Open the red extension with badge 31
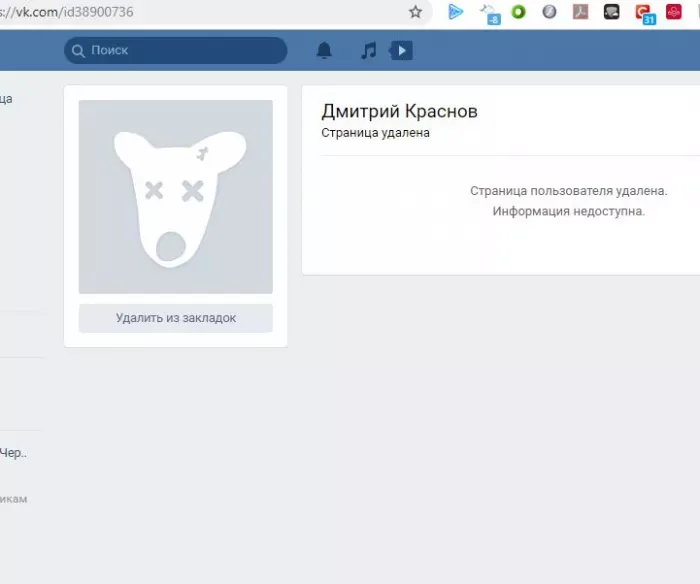This screenshot has width=700, height=584. click(645, 14)
